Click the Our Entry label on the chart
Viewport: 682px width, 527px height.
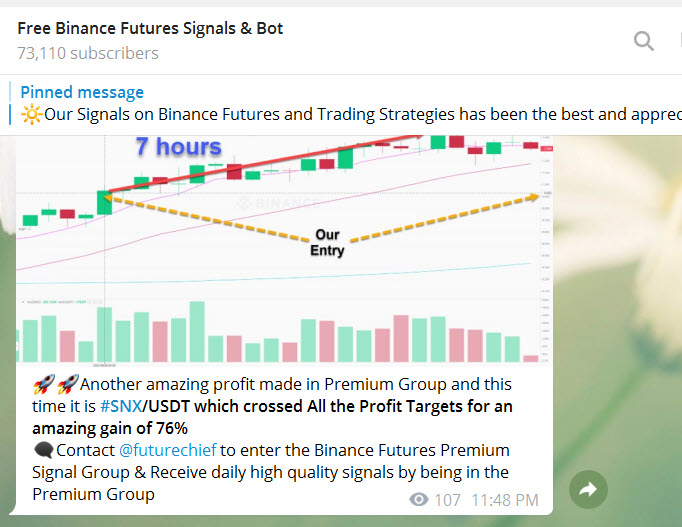327,243
